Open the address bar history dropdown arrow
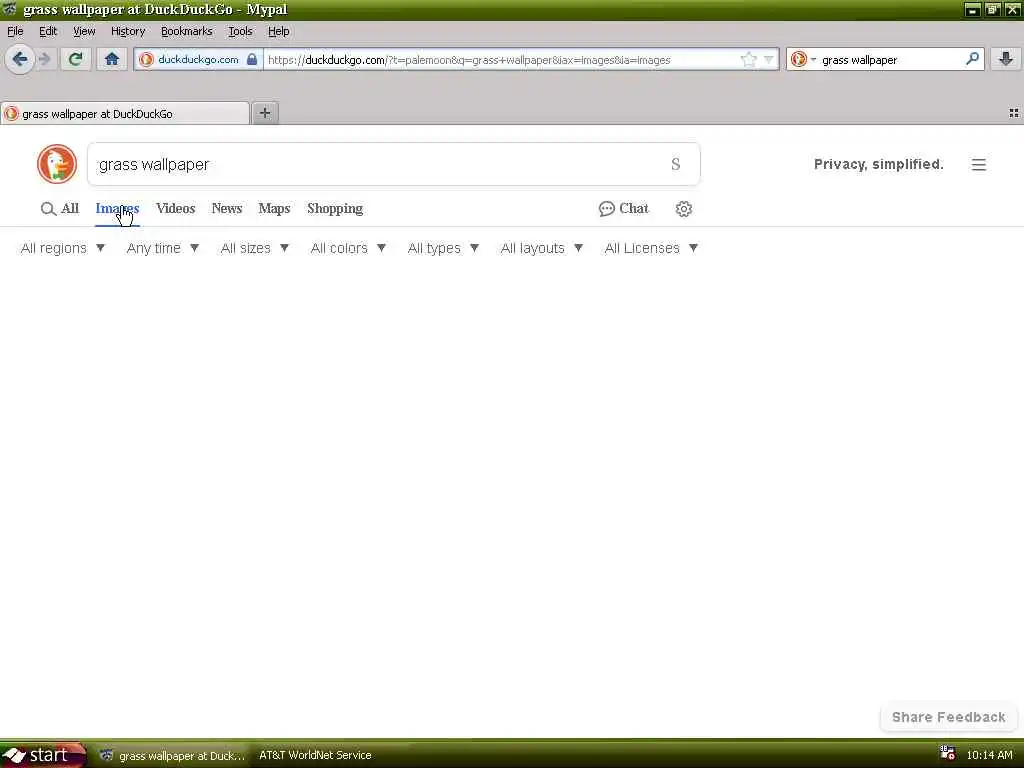The image size is (1024, 768). (x=769, y=59)
